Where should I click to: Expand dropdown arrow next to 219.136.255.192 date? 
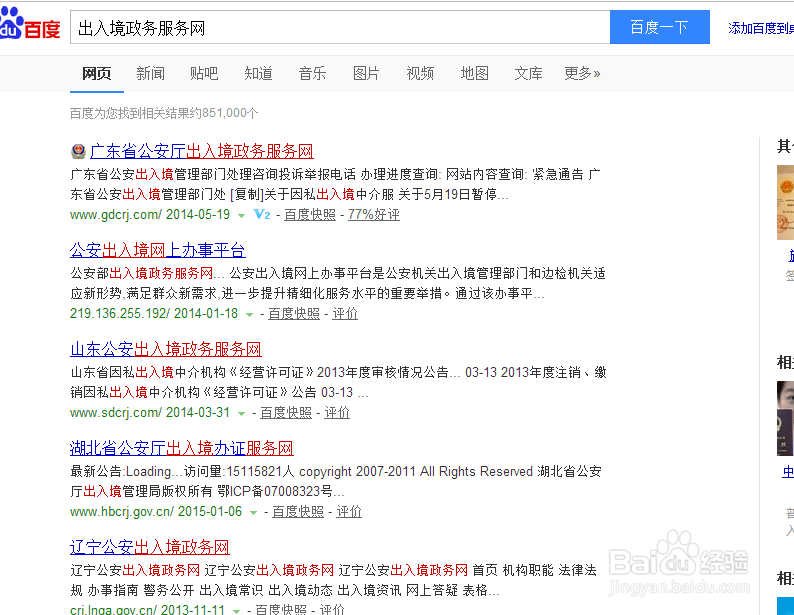pyautogui.click(x=249, y=314)
